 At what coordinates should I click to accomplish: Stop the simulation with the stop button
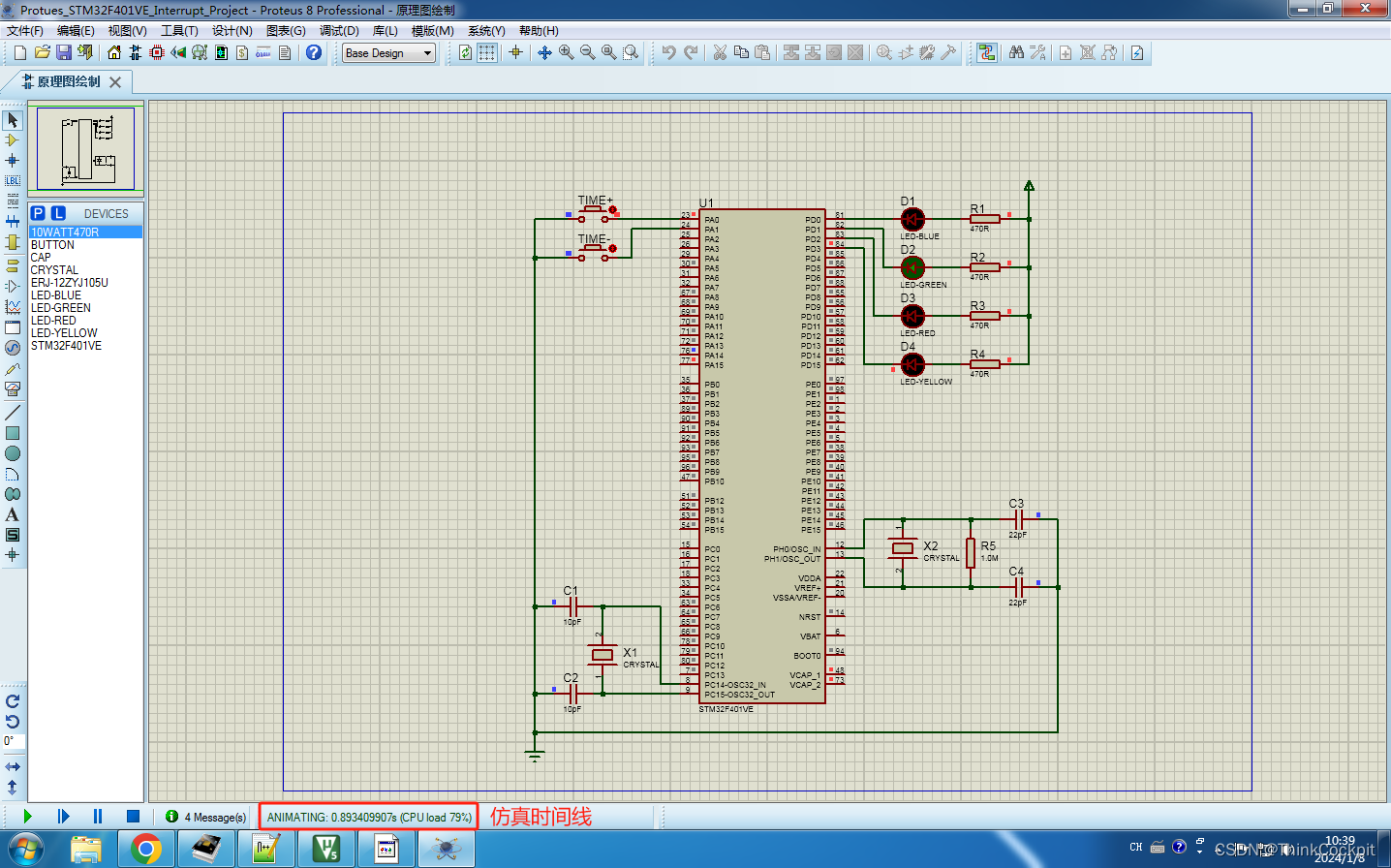coord(133,817)
